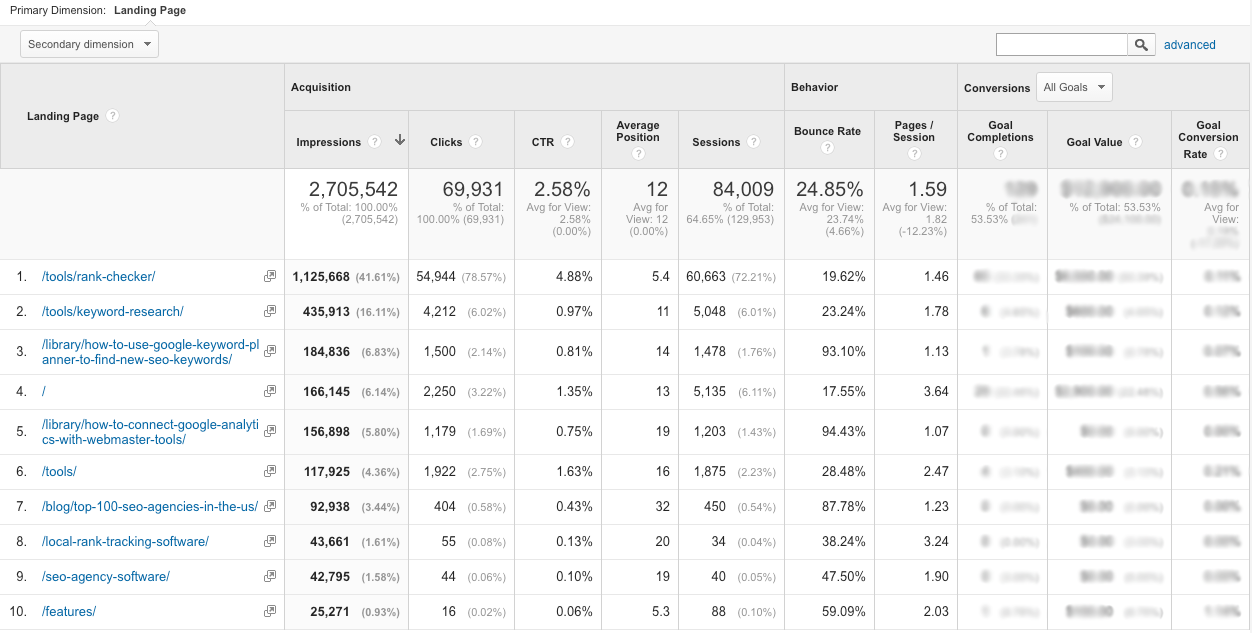Click help icon next to CTR header
Screen dimensions: 1252x633
click(x=567, y=142)
